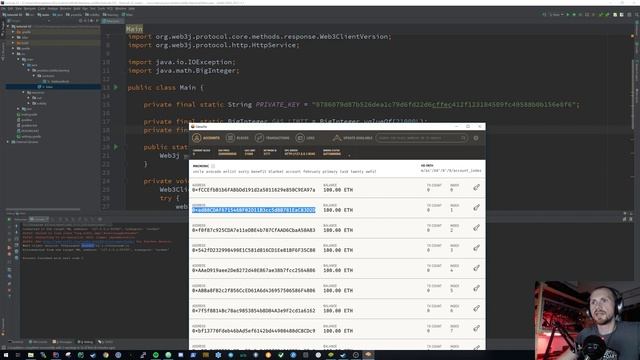Show private key for highlighted address index 1
This screenshot has width=640, height=360.
[476, 208]
